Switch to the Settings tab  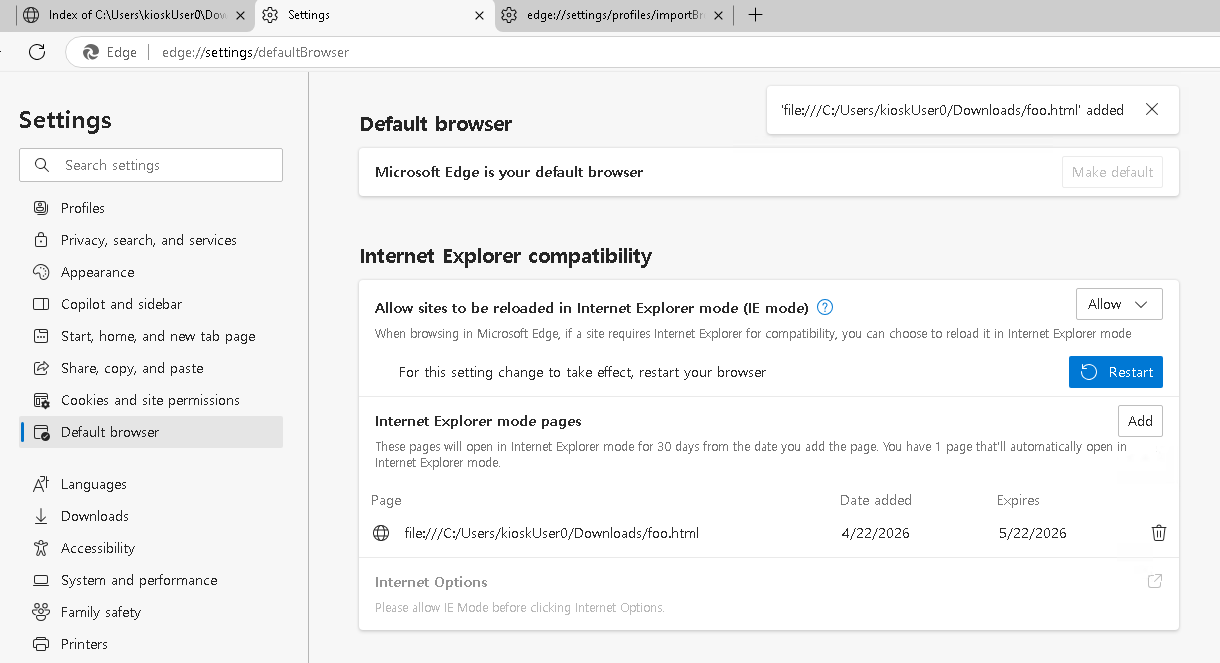373,15
